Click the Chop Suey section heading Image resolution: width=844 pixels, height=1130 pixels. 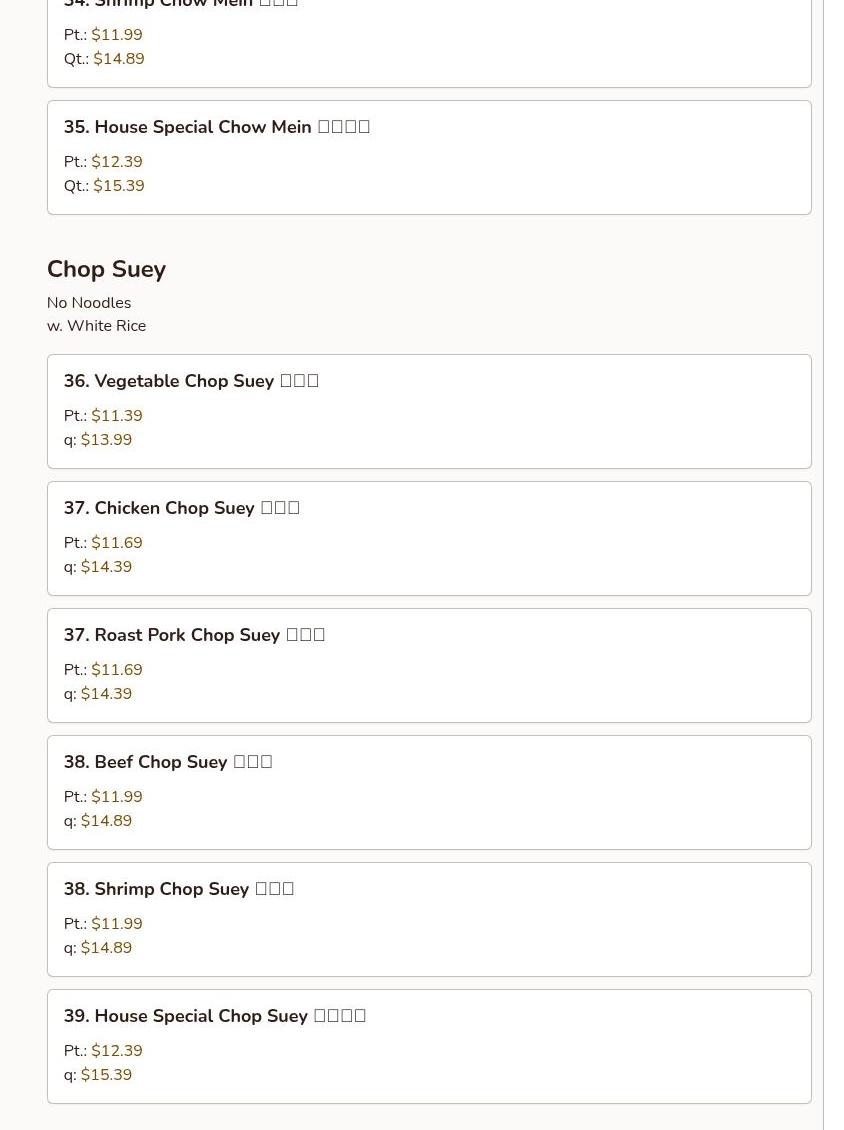tap(106, 269)
